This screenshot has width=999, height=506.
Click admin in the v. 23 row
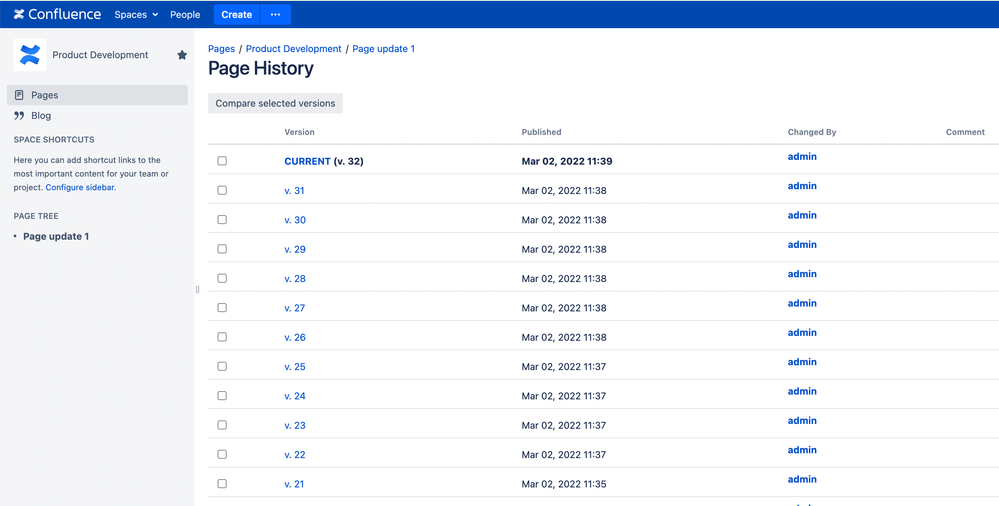point(802,421)
